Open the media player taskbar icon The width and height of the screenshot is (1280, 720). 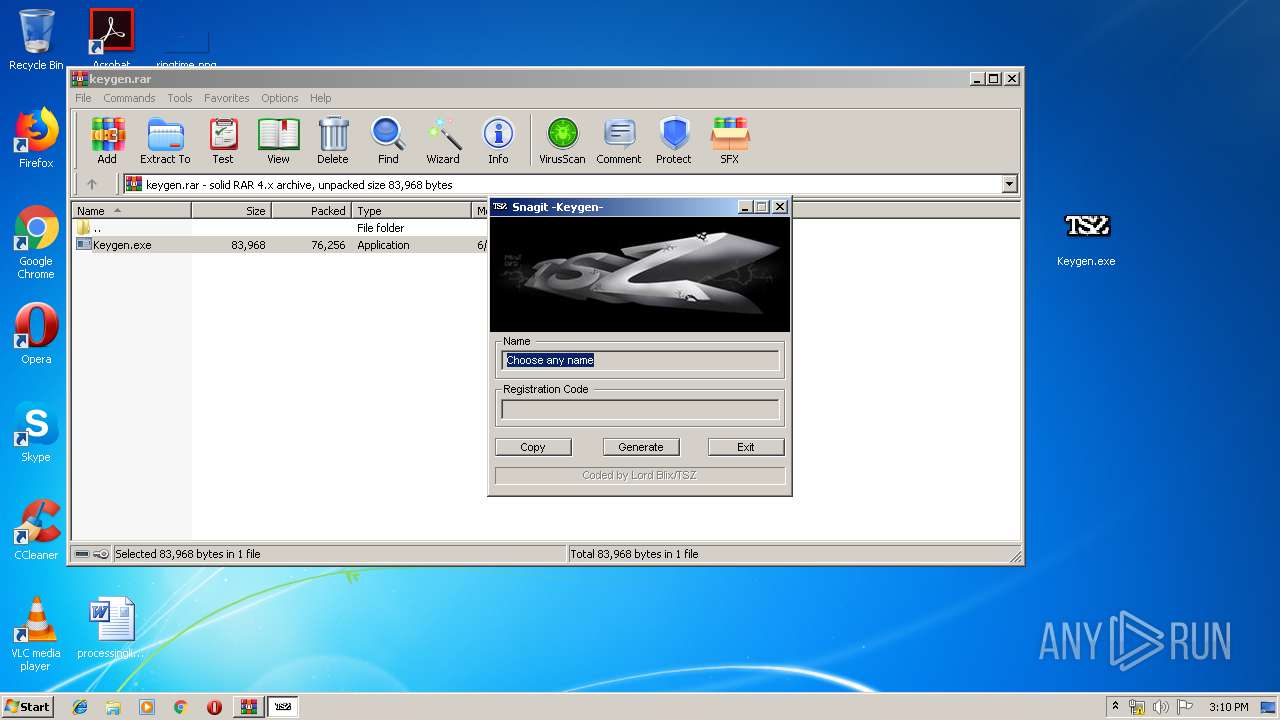tap(147, 707)
